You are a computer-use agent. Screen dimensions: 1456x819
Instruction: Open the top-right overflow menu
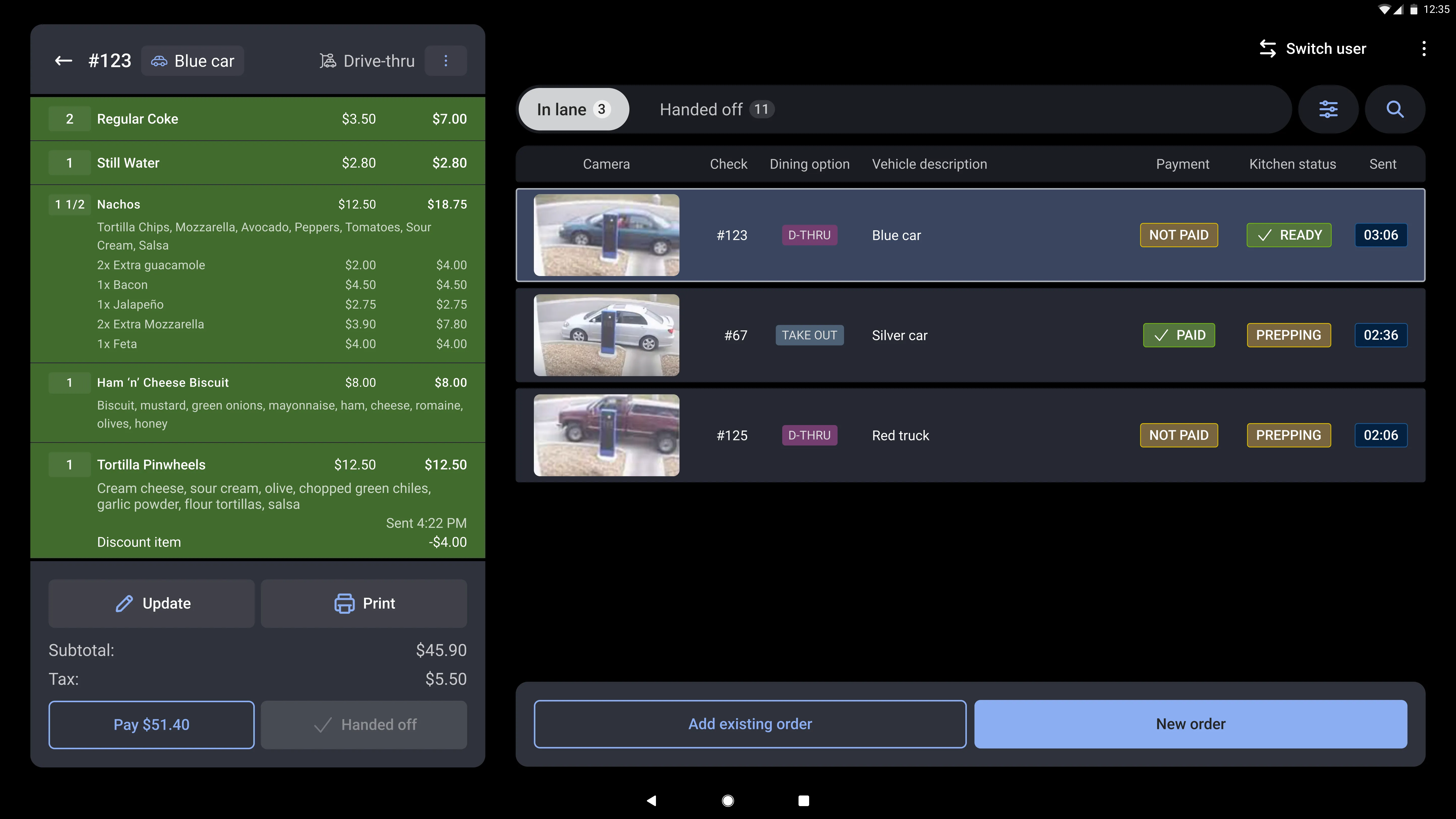[1424, 49]
